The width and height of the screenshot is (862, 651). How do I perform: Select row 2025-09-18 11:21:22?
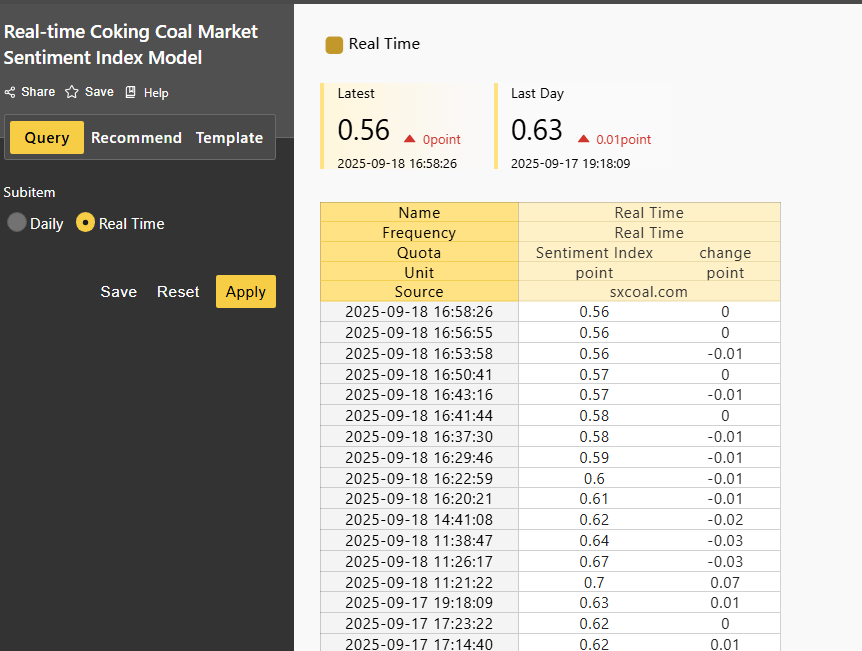click(x=419, y=582)
